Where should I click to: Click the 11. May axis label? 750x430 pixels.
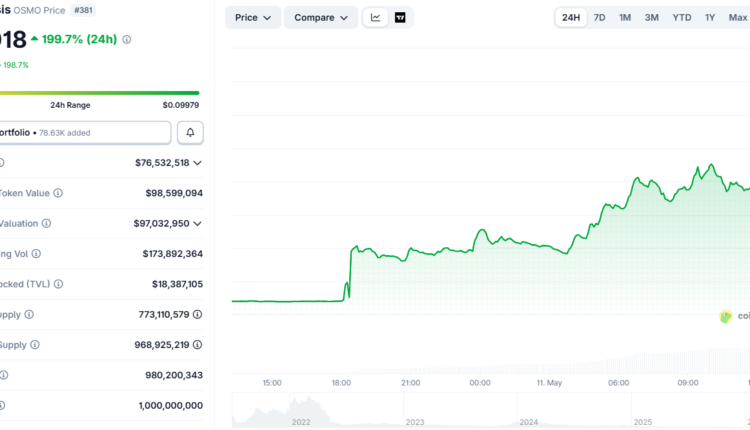[549, 383]
